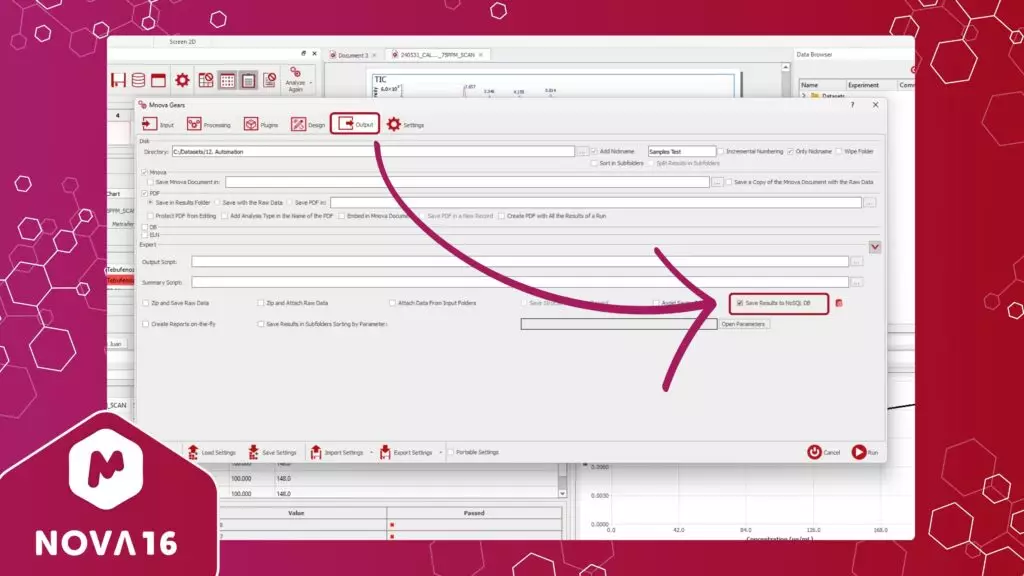Click the Directory path input field
This screenshot has width=1024, height=576.
pyautogui.click(x=372, y=151)
